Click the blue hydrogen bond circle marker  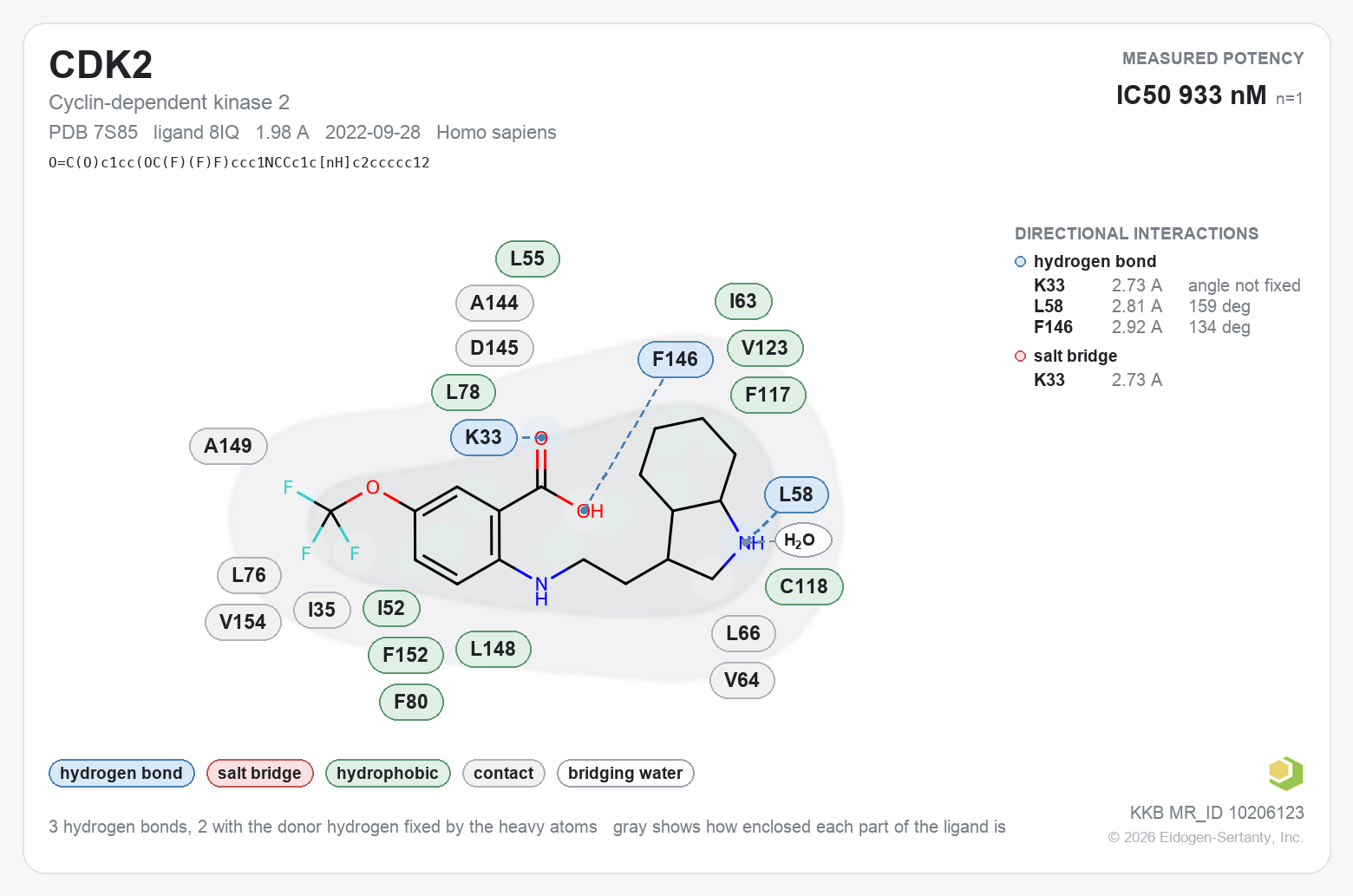[x=1021, y=261]
